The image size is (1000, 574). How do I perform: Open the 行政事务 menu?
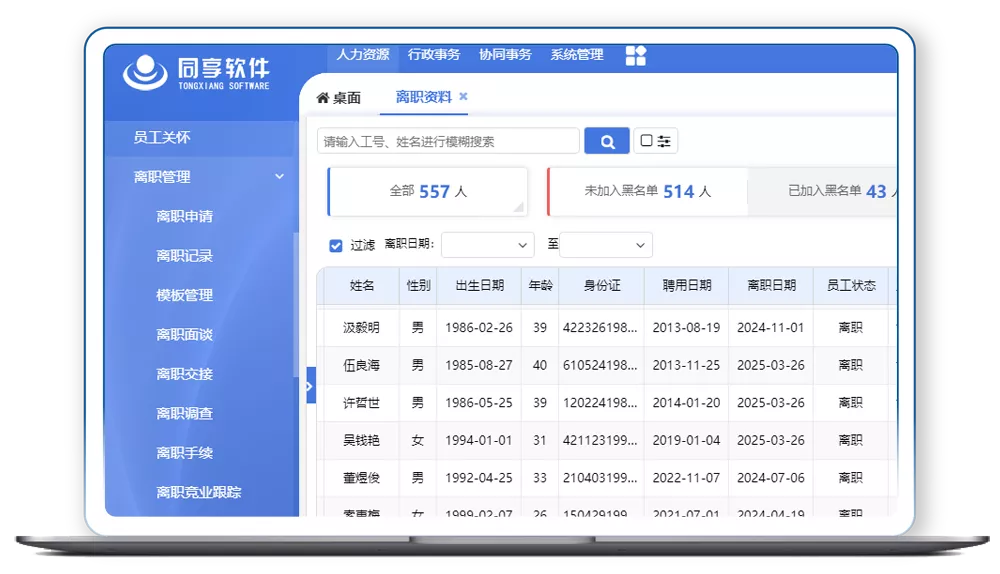[x=434, y=55]
